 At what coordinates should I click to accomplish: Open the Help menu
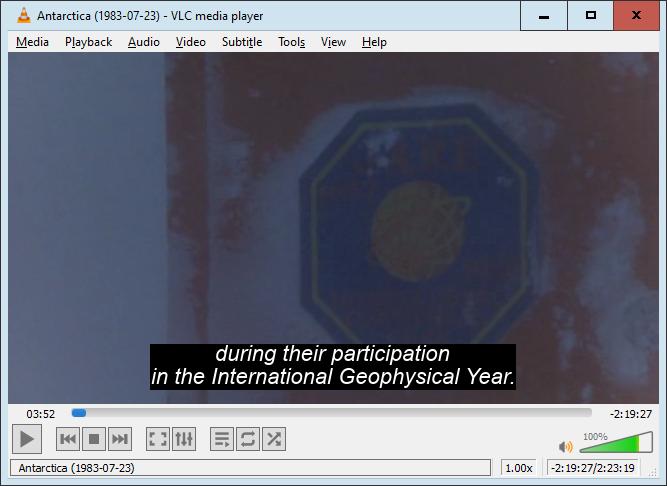coord(374,42)
